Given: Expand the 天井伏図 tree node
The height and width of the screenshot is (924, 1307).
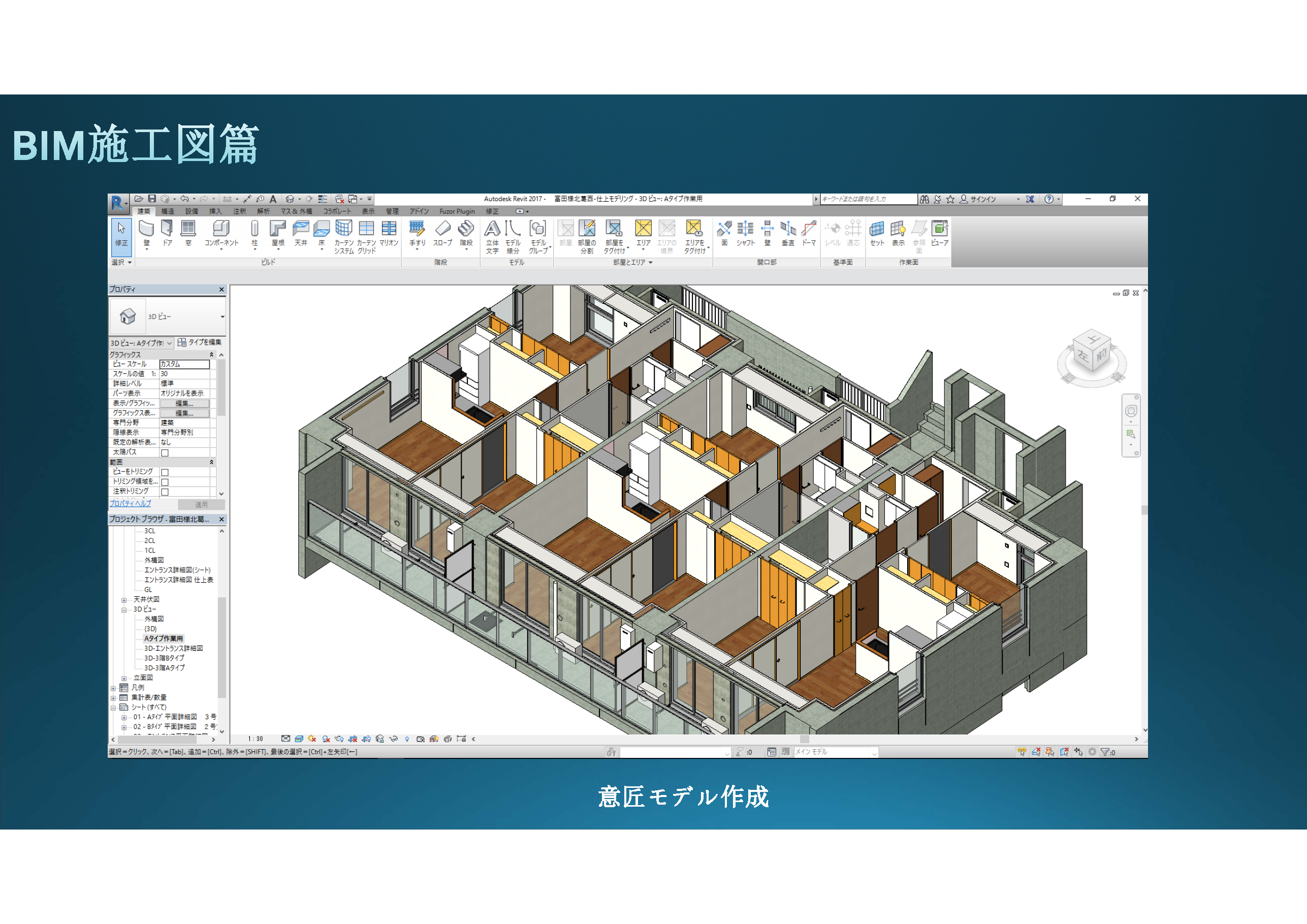Looking at the screenshot, I should pos(124,600).
